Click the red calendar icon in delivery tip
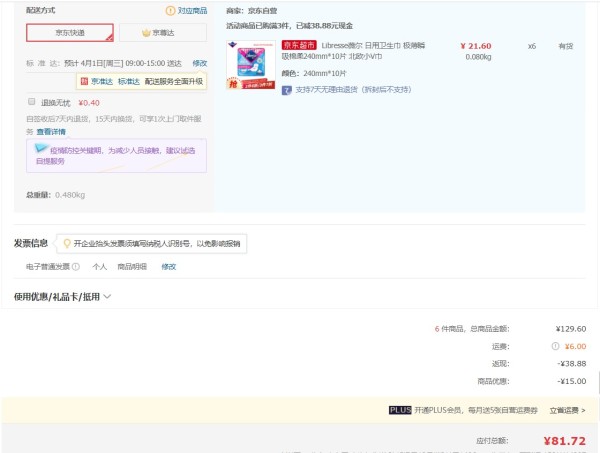 tap(84, 81)
